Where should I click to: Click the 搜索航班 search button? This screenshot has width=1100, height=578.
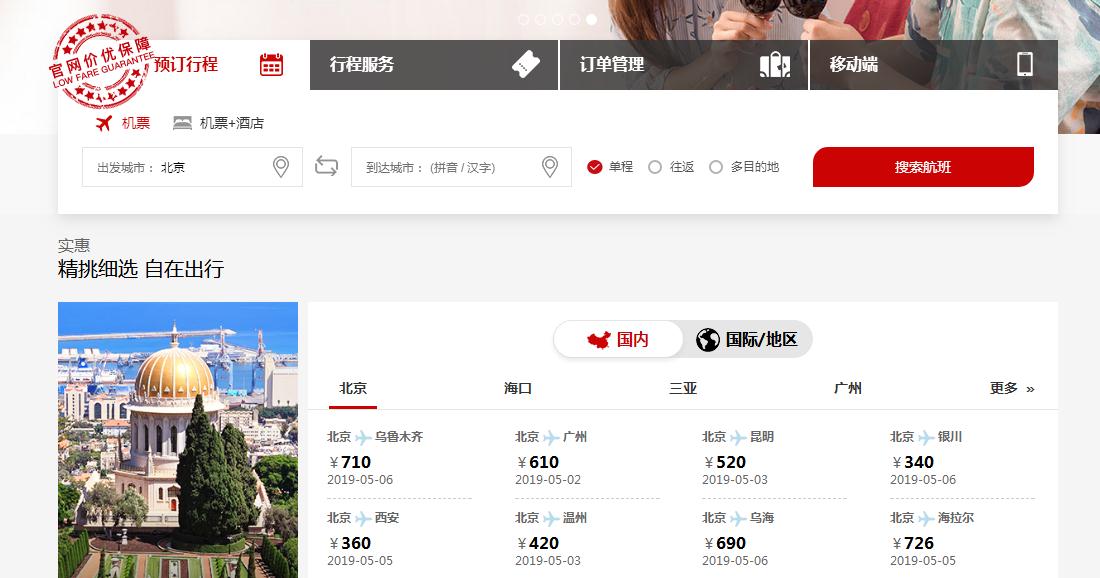922,166
